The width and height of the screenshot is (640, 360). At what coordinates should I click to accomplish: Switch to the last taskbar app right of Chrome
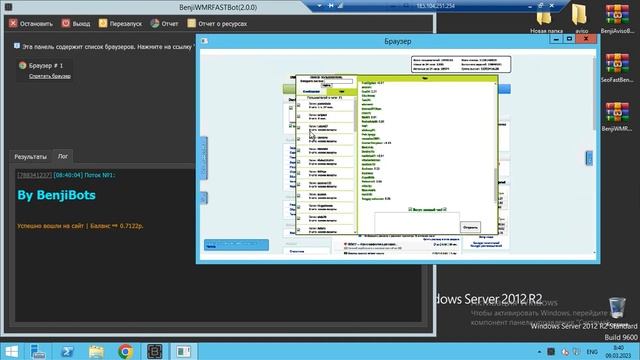click(184, 351)
